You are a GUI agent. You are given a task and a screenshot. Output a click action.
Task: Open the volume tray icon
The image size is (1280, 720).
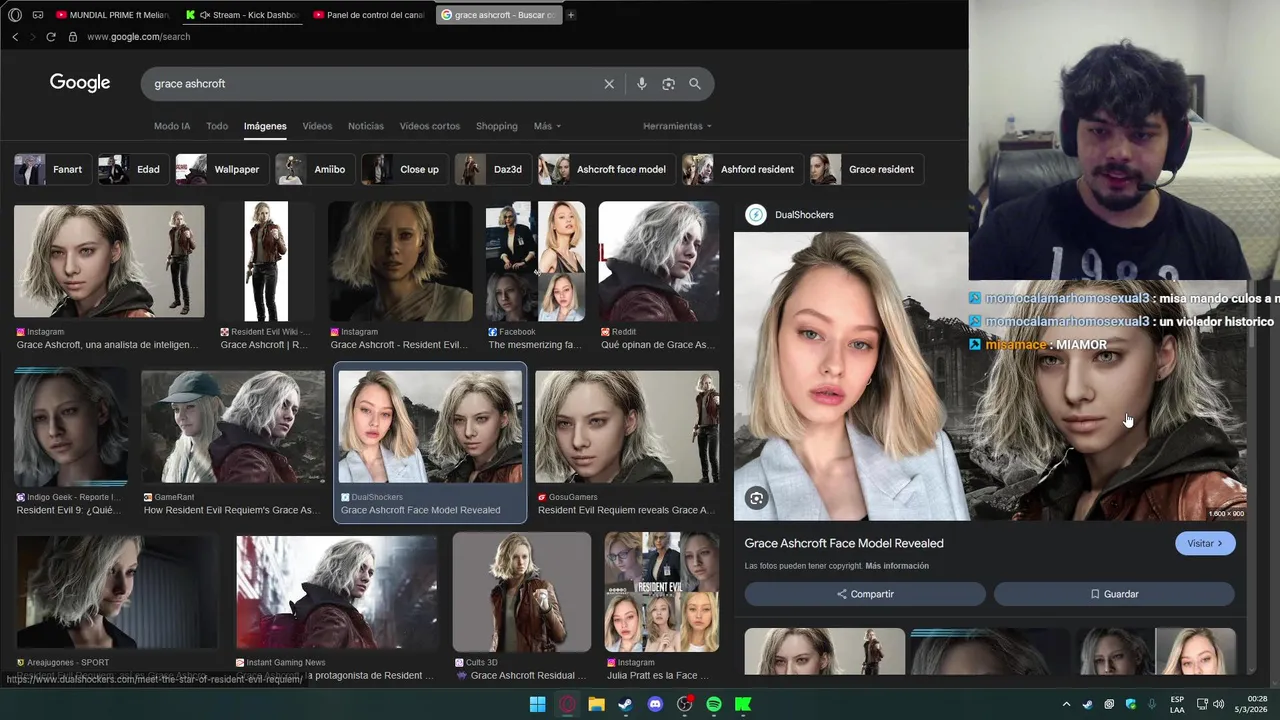pos(1218,704)
